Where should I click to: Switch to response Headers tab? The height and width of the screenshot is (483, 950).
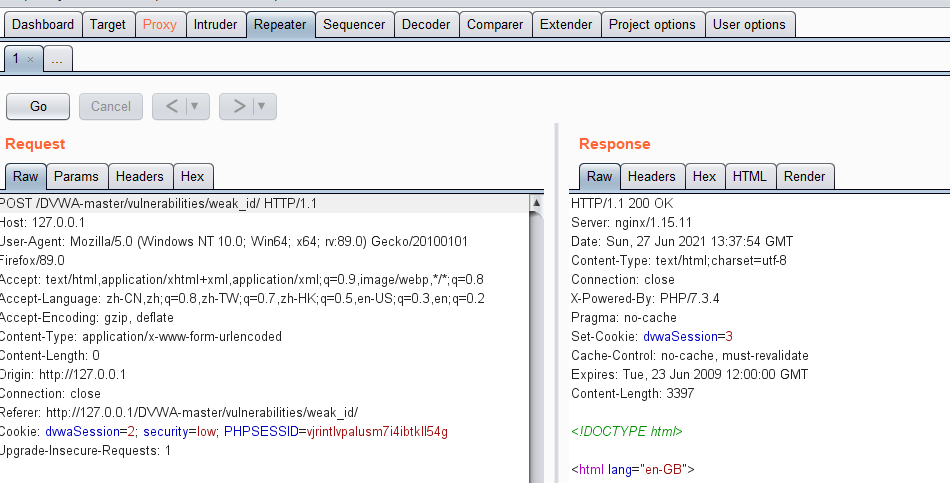(651, 177)
